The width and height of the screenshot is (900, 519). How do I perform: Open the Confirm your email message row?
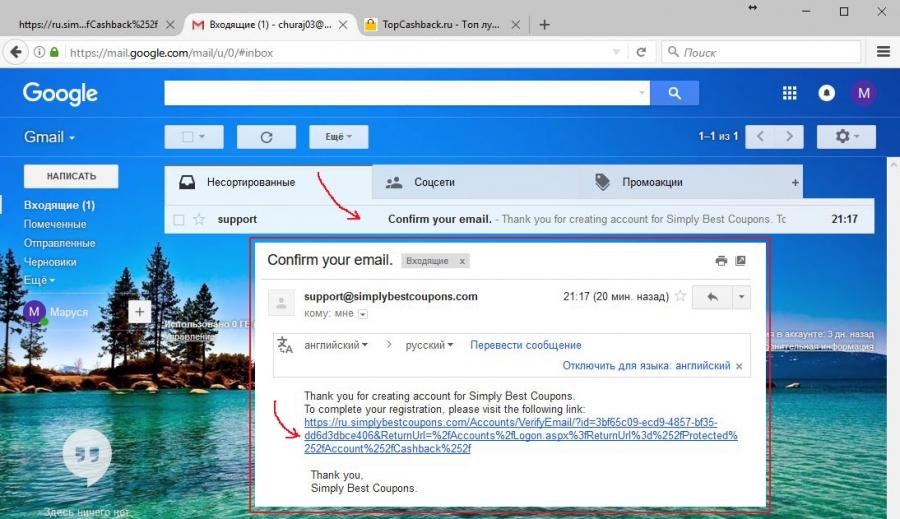(x=519, y=219)
